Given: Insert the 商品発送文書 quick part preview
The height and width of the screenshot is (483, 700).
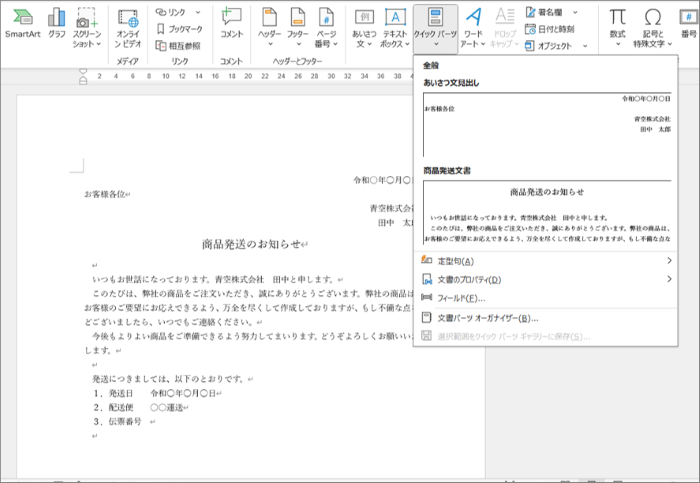Looking at the screenshot, I should (547, 212).
